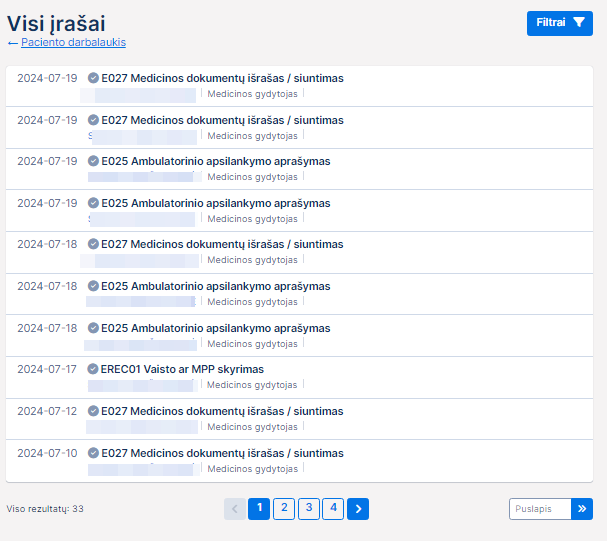Viewport: 607px width, 541px height.
Task: Click check icon on 2024-07-10 E027 record
Action: tap(93, 453)
